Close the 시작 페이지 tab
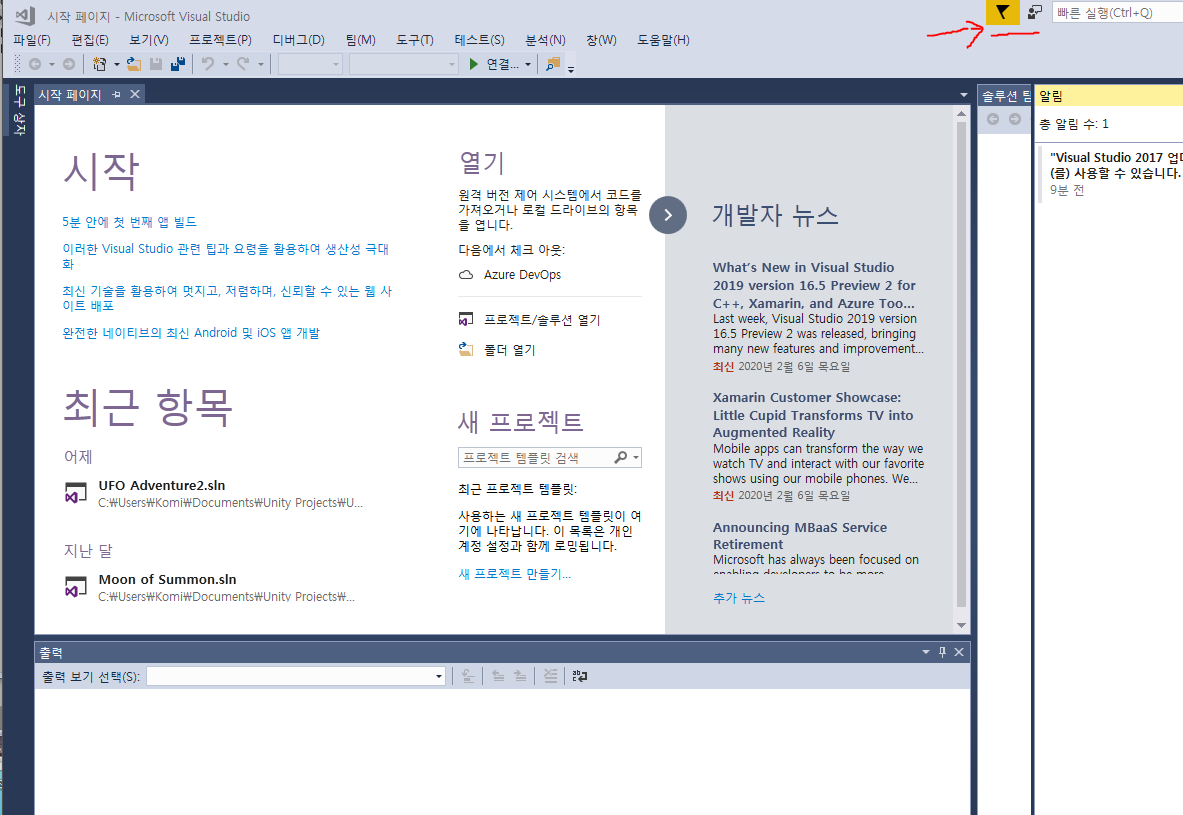The image size is (1183, 815). pyautogui.click(x=135, y=94)
